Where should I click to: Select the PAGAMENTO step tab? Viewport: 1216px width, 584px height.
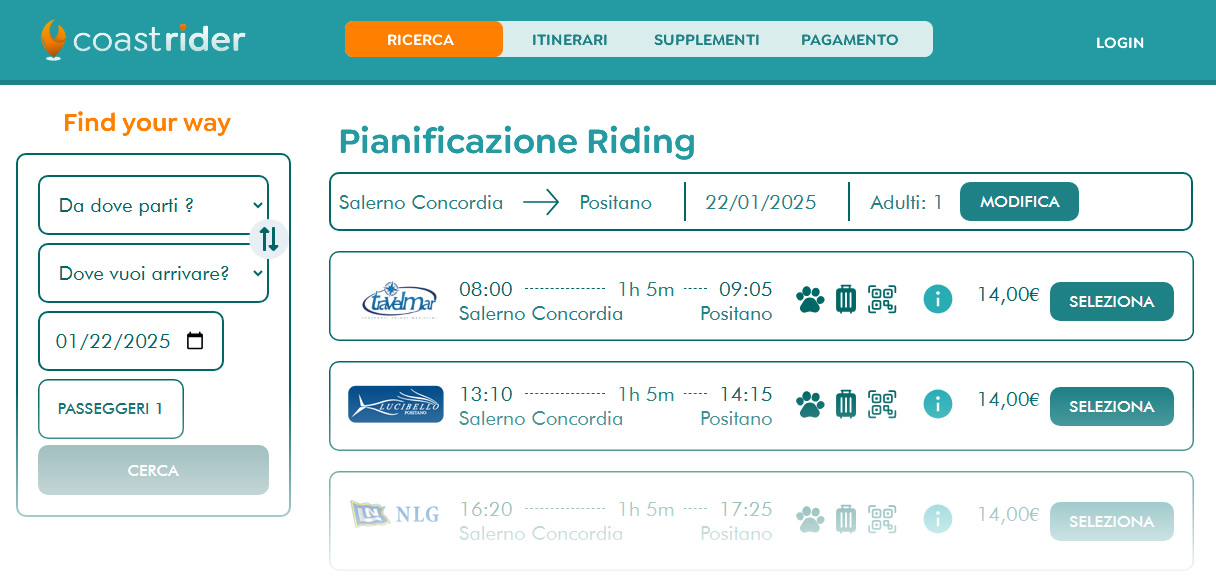(849, 40)
